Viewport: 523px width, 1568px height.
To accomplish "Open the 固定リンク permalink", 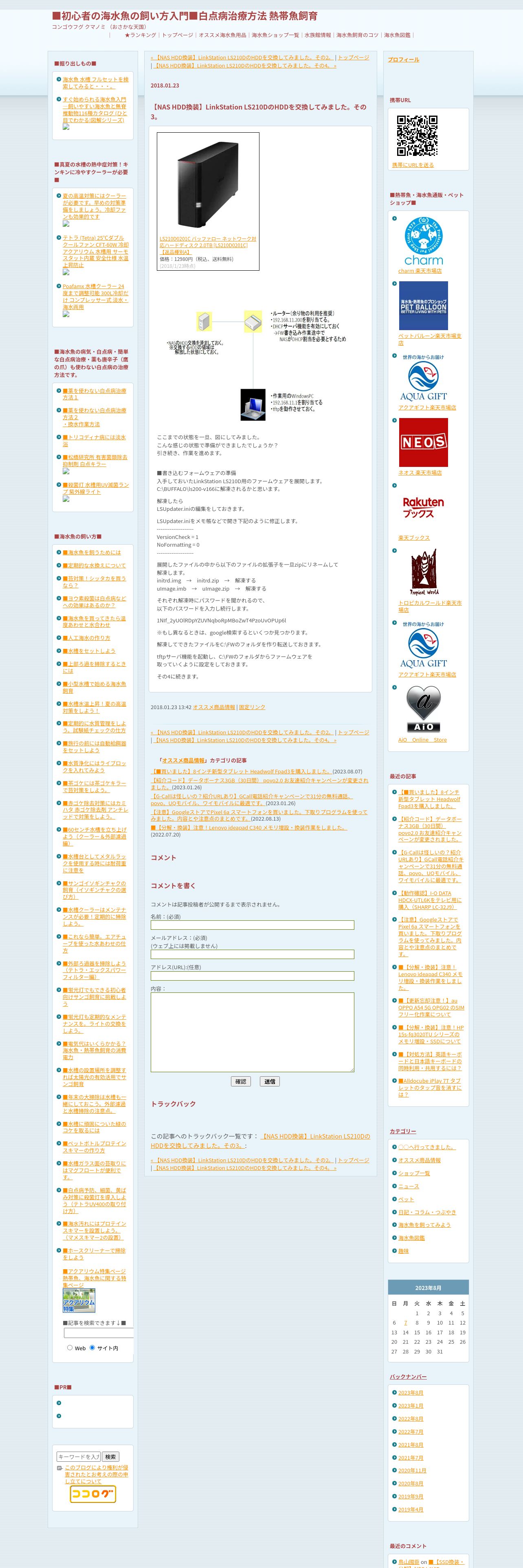I will [251, 707].
